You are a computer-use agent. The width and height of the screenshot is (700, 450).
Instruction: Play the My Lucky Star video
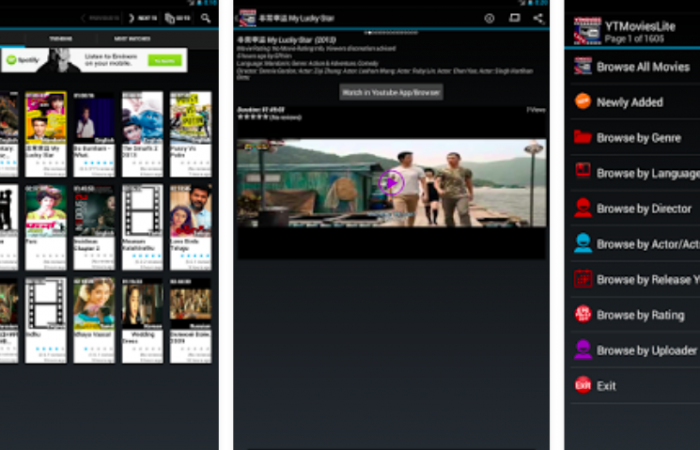click(x=391, y=181)
